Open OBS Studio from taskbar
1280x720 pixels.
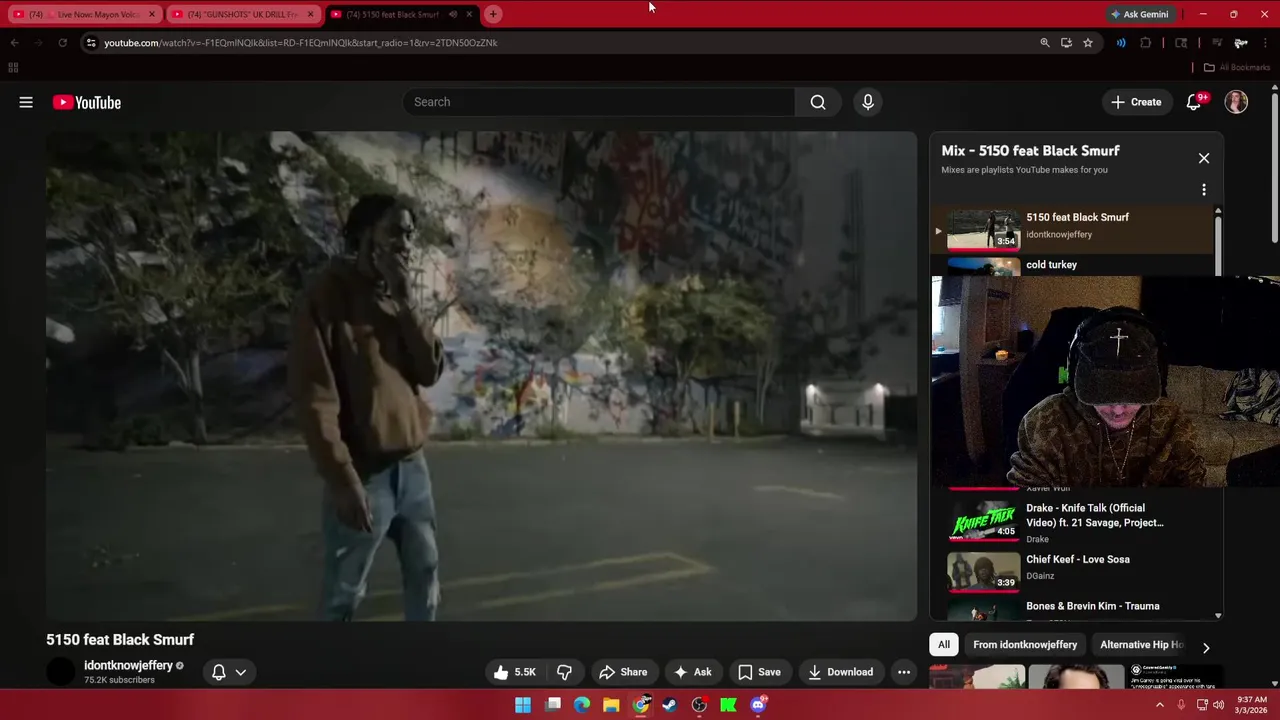tap(699, 705)
